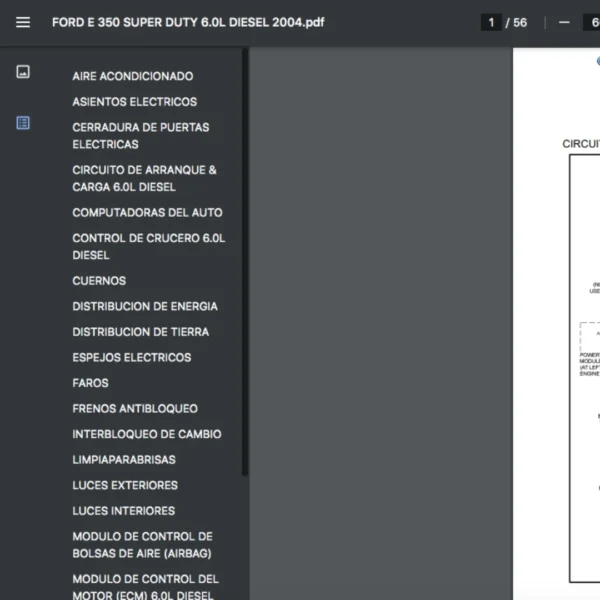Click the zoom percentage field
600x600 pixels.
click(x=592, y=23)
